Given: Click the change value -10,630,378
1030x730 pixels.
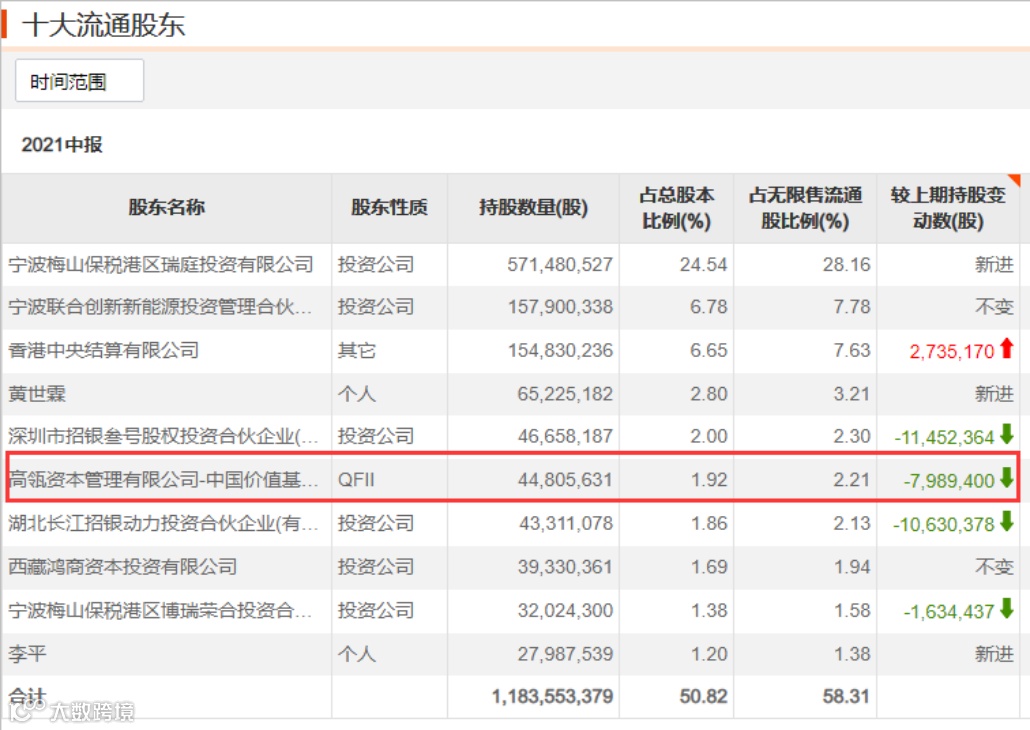Looking at the screenshot, I should (x=944, y=524).
